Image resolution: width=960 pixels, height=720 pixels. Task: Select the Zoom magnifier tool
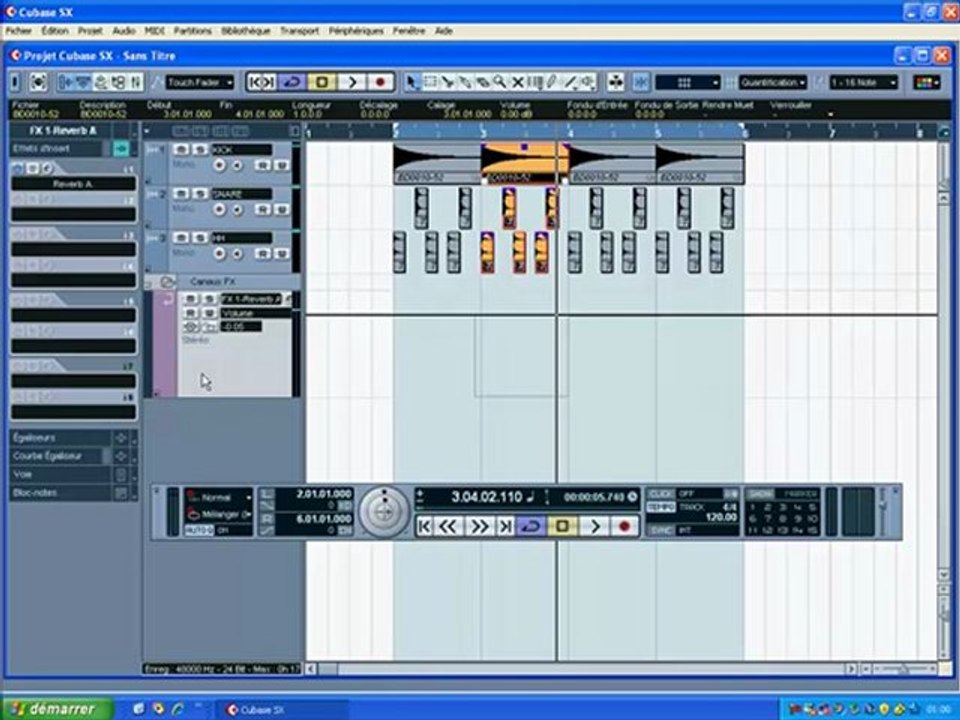click(x=500, y=82)
